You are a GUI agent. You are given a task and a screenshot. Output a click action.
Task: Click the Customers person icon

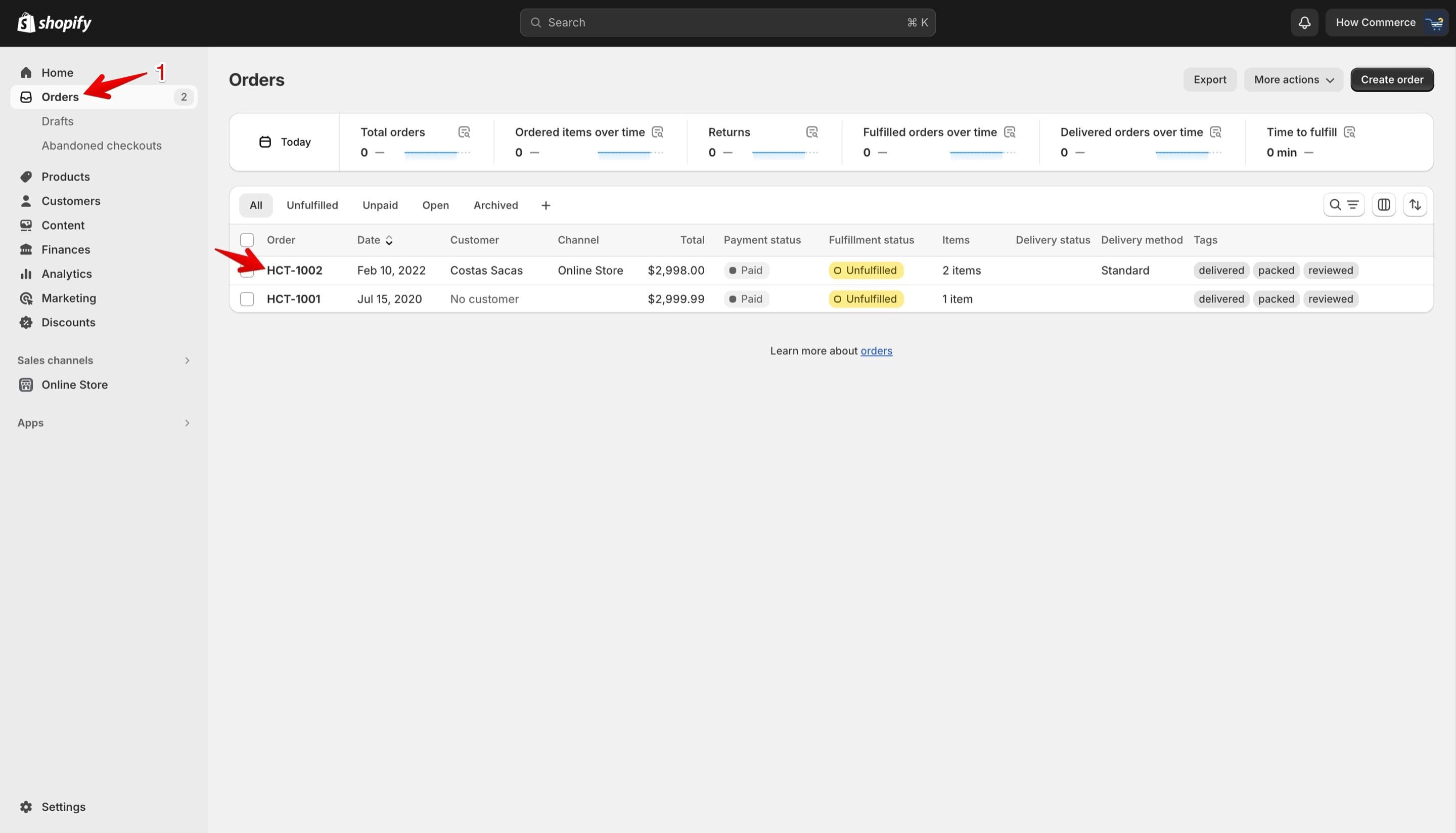click(26, 201)
